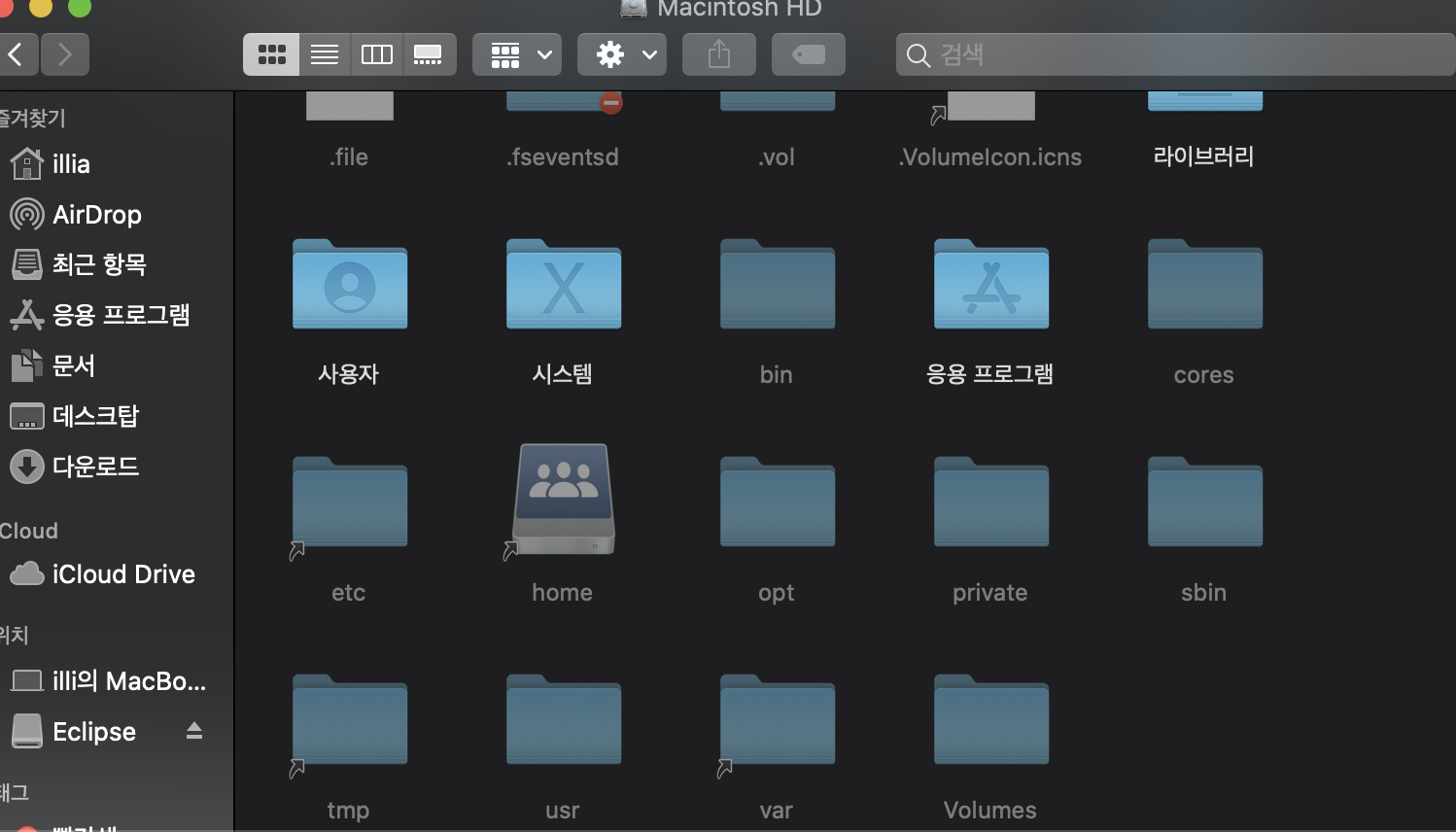This screenshot has width=1456, height=832.
Task: Select the cores folder icon
Action: click(x=1205, y=284)
